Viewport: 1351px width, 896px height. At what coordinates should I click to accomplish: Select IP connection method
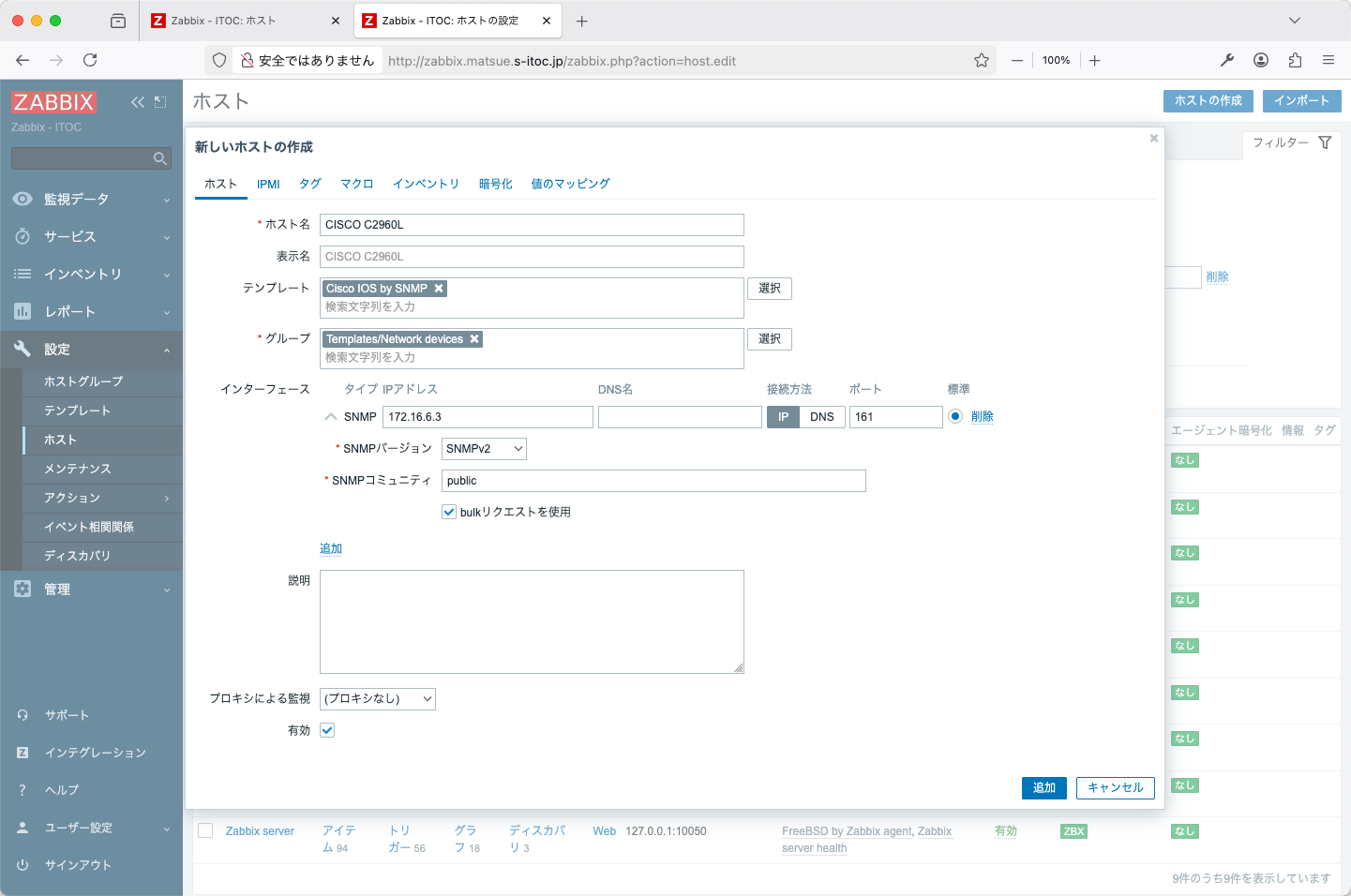coord(783,417)
